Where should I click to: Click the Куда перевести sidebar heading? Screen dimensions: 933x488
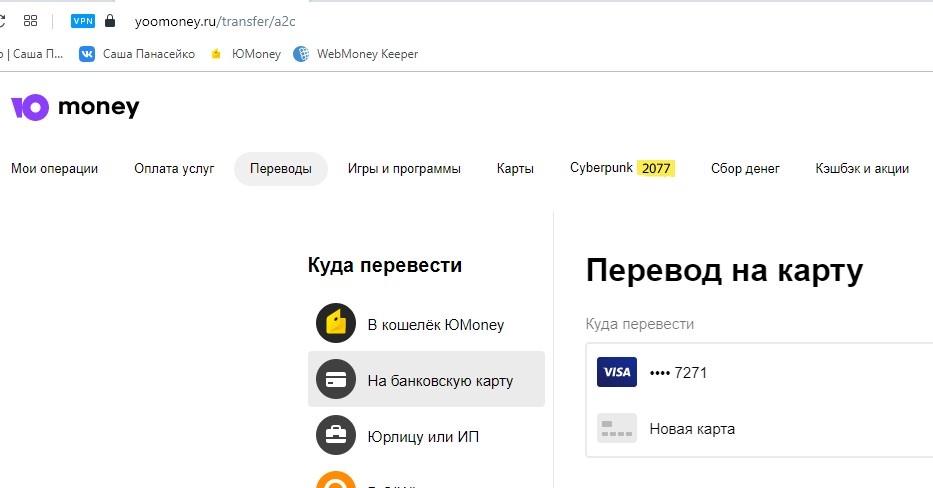(x=385, y=265)
